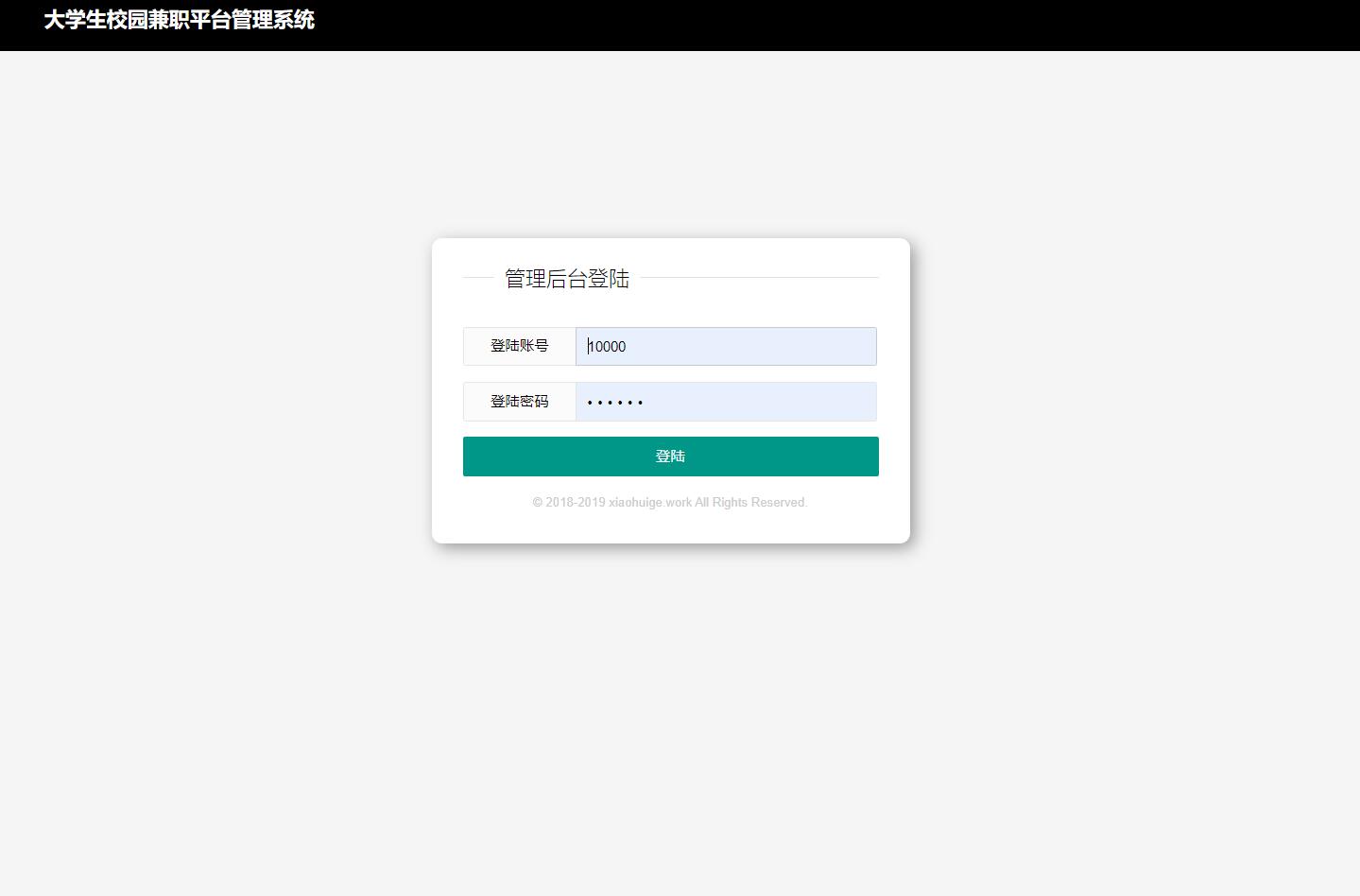Click the 登陆 login button
1360x896 pixels.
(670, 456)
